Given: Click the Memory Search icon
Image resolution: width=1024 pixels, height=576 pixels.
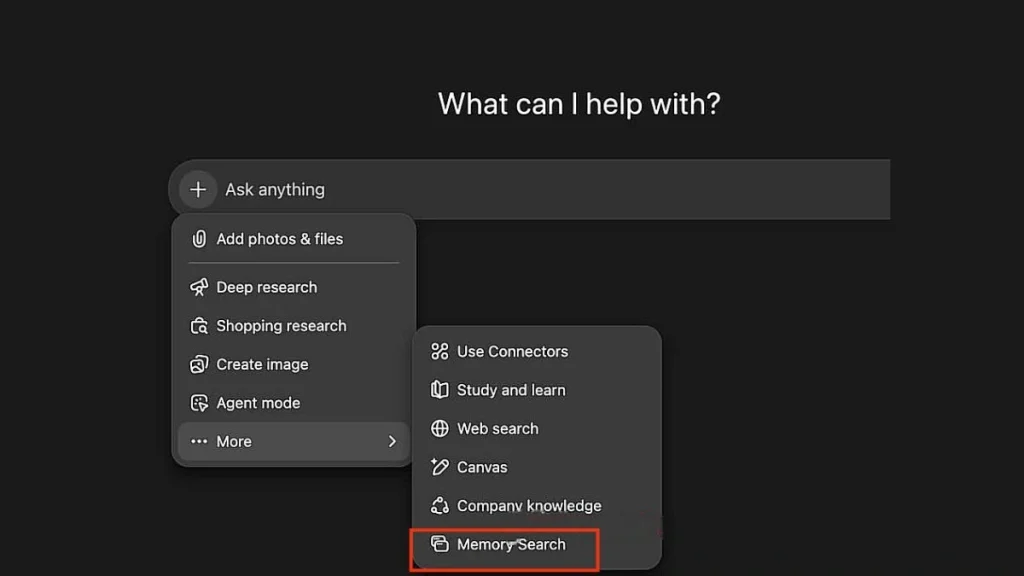Looking at the screenshot, I should (439, 544).
